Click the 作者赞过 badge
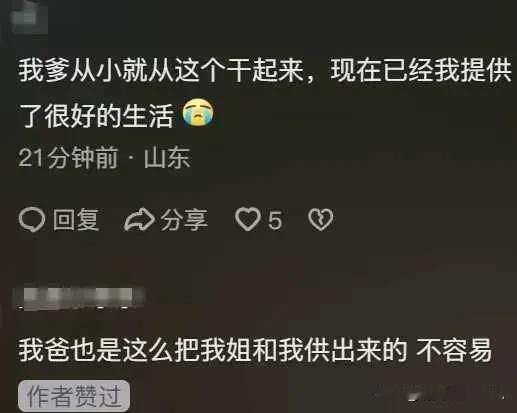This screenshot has width=517, height=413. (x=74, y=396)
